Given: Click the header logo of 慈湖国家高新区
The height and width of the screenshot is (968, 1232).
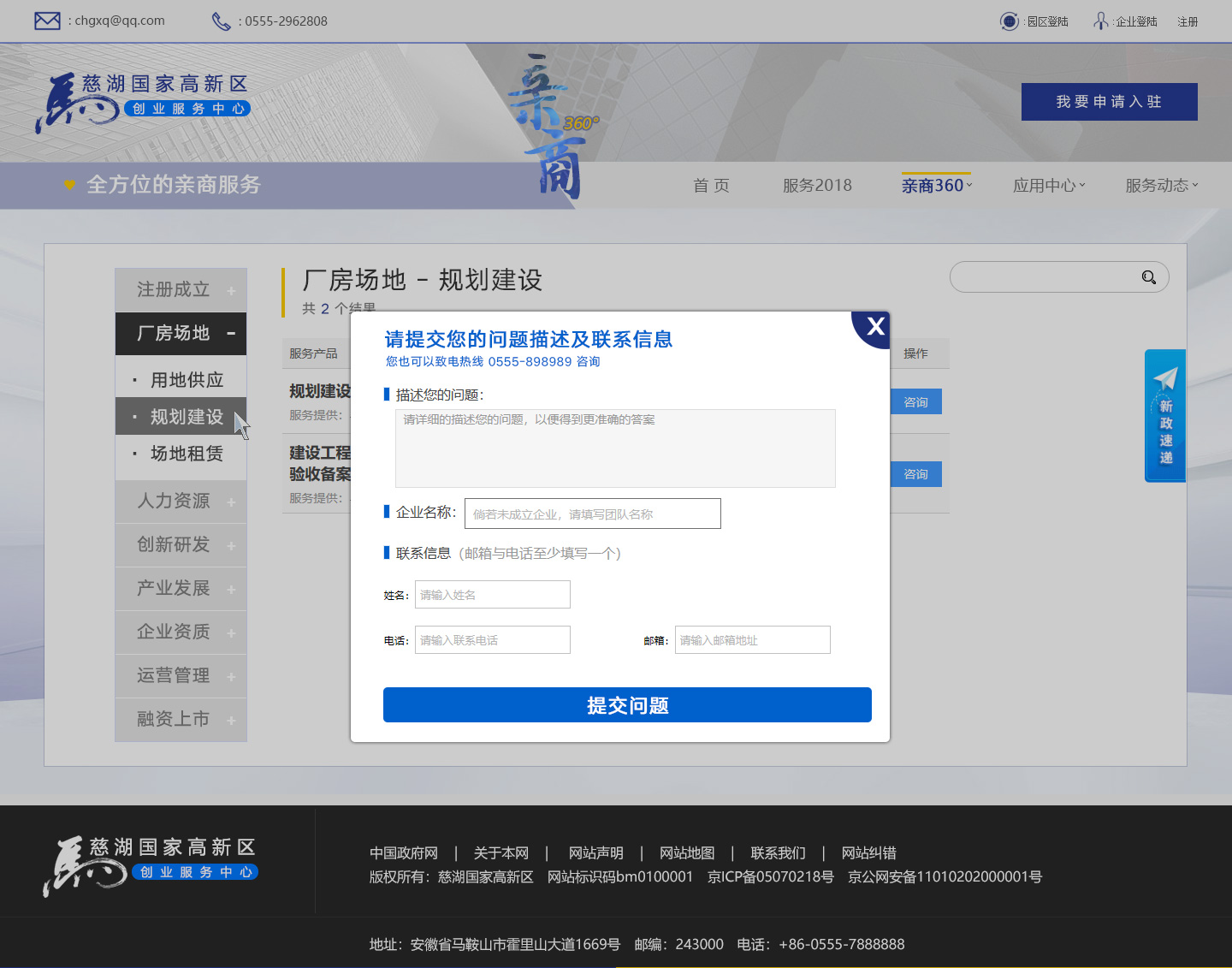Looking at the screenshot, I should pos(142,103).
